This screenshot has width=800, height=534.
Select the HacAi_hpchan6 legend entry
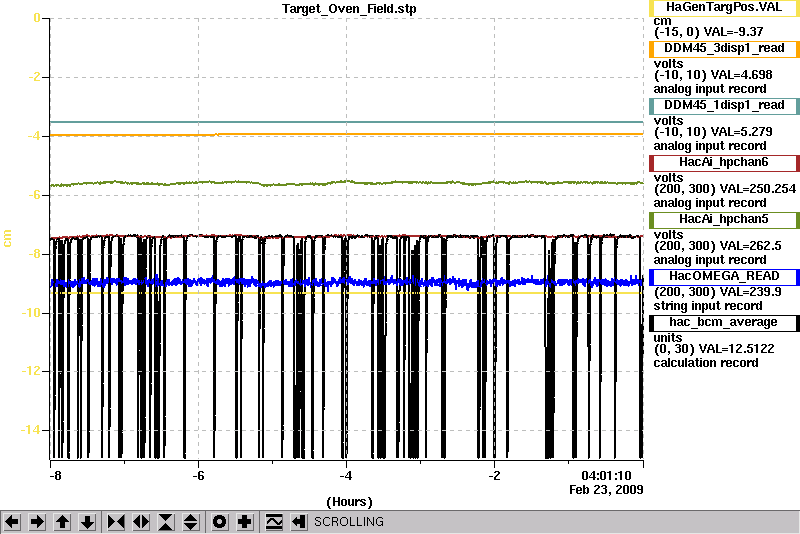[723, 163]
